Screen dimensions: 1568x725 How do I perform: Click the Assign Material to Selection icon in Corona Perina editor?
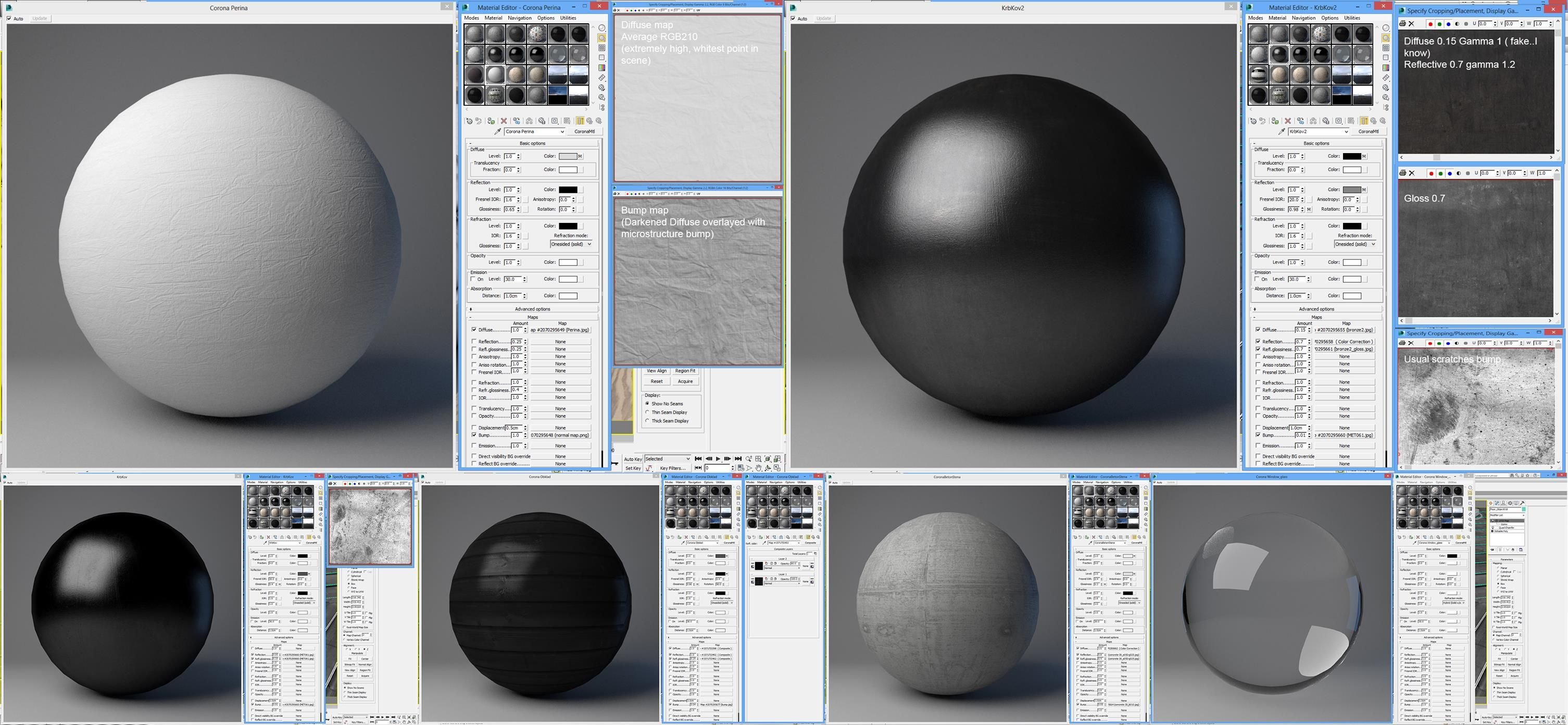point(491,120)
